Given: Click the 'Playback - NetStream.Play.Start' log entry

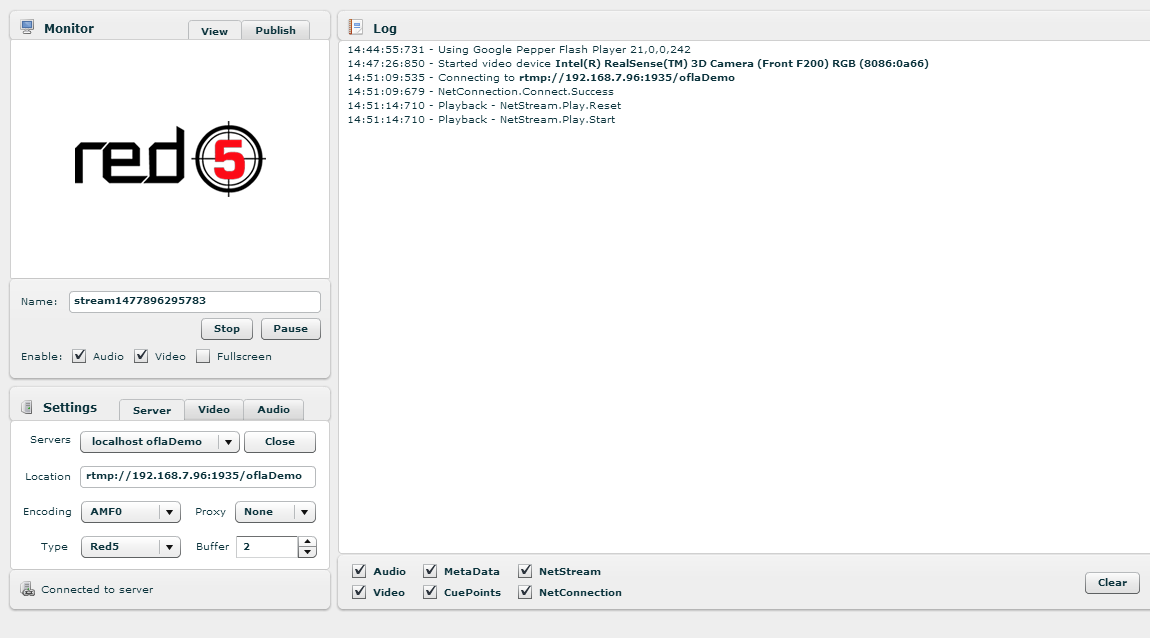Looking at the screenshot, I should tap(481, 120).
